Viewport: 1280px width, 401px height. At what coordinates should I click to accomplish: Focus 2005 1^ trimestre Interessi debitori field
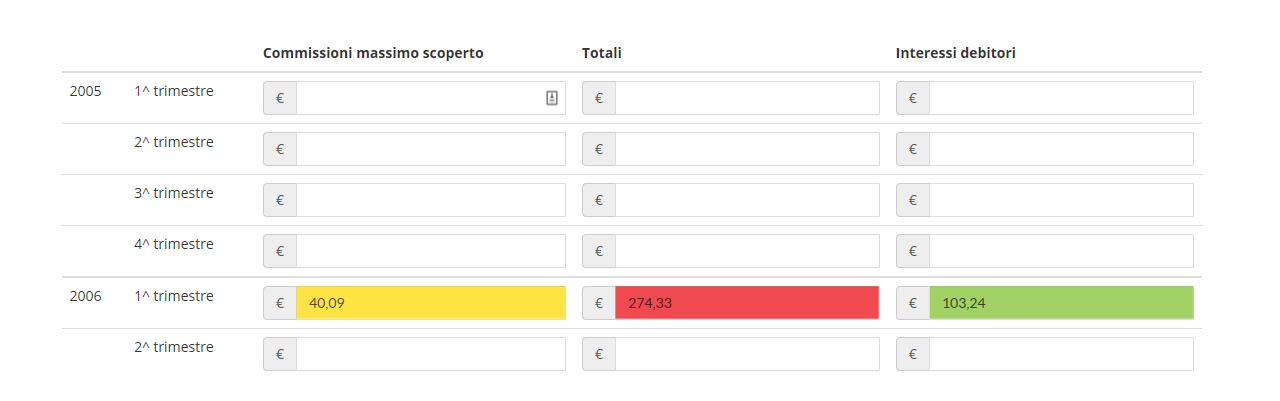point(1061,98)
